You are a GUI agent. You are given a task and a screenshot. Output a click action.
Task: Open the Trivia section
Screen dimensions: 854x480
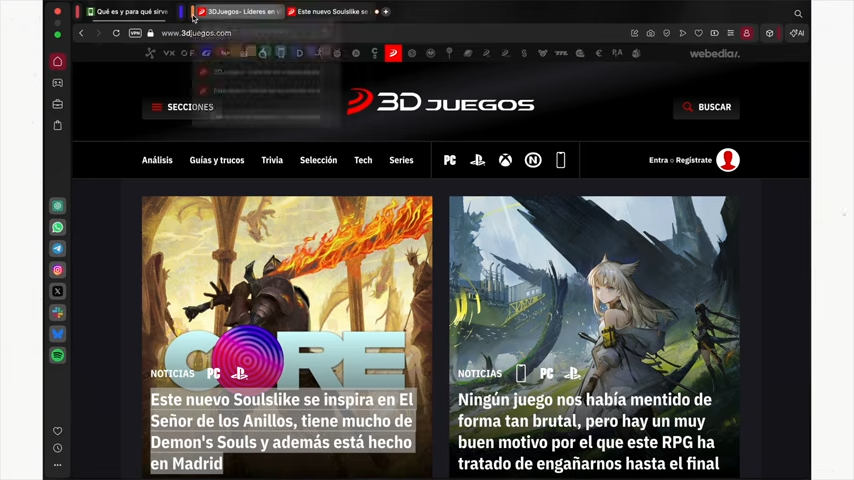[x=272, y=160]
